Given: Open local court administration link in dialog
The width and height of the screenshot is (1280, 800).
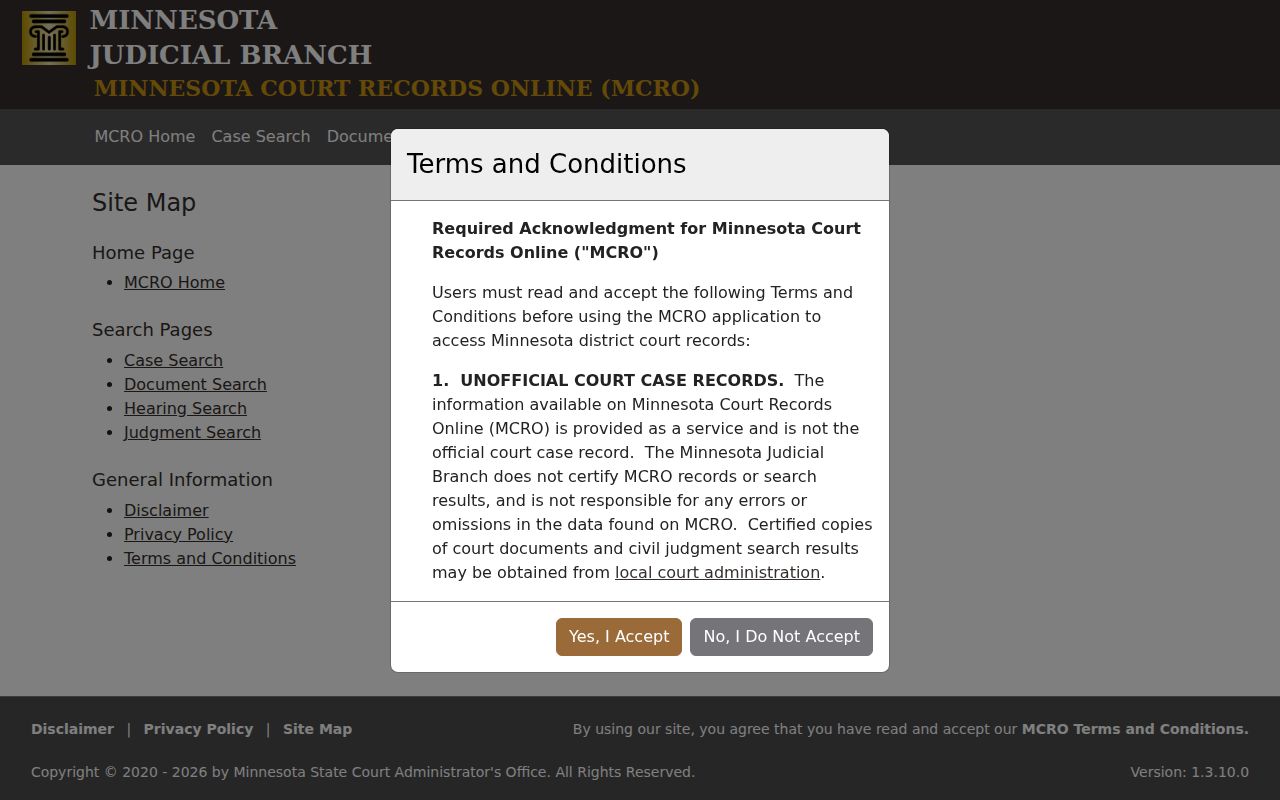Looking at the screenshot, I should coord(717,573).
